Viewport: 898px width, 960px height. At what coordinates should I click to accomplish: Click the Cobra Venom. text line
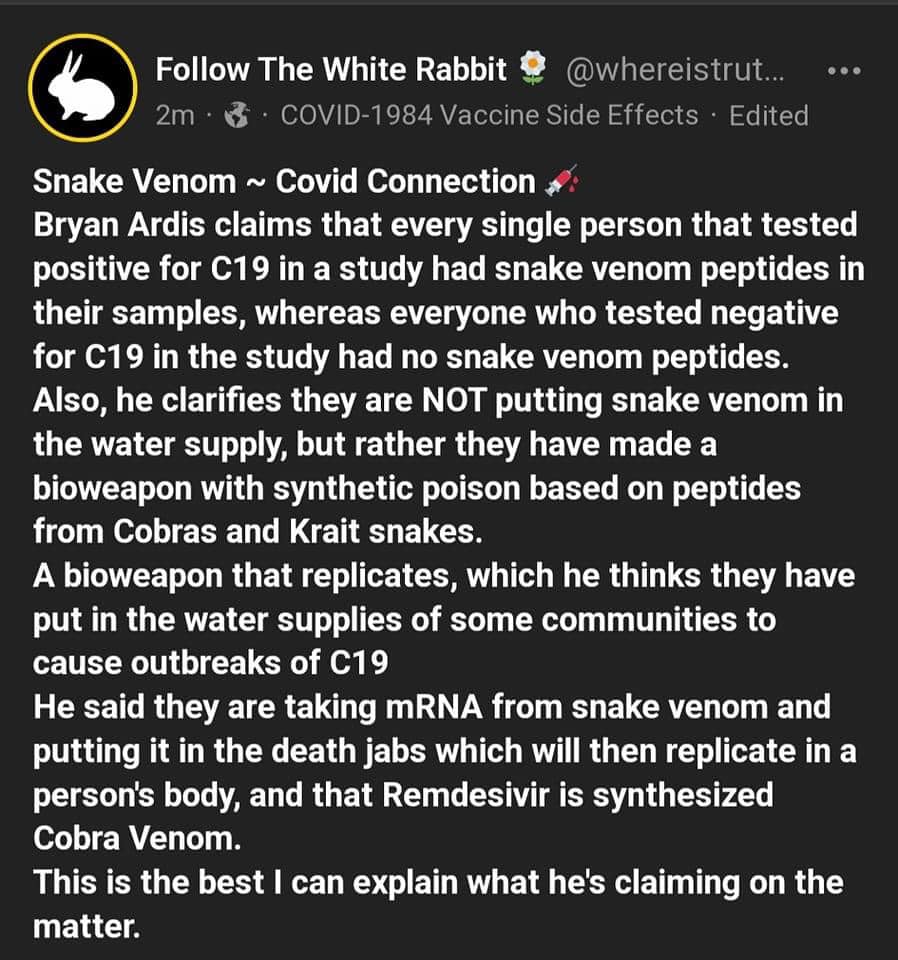tap(137, 838)
